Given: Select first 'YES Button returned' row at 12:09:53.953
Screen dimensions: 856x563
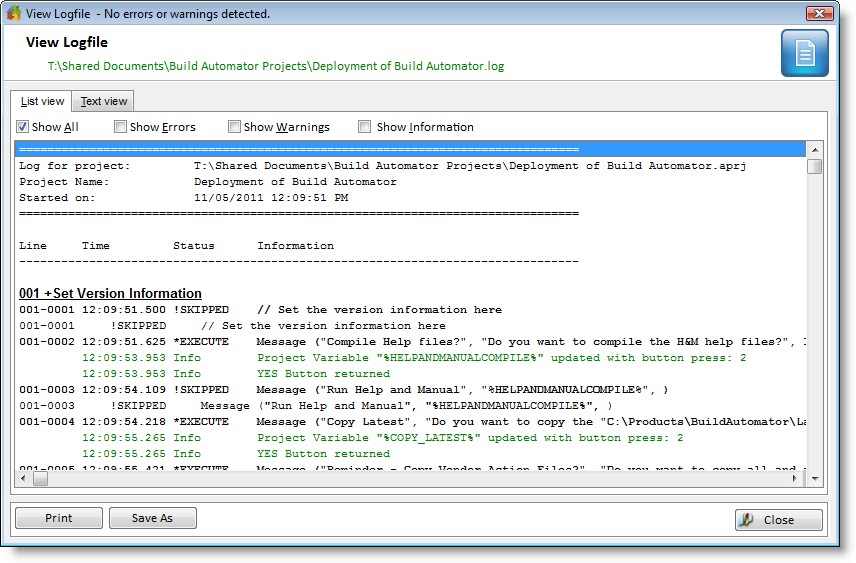Looking at the screenshot, I should pyautogui.click(x=411, y=374).
